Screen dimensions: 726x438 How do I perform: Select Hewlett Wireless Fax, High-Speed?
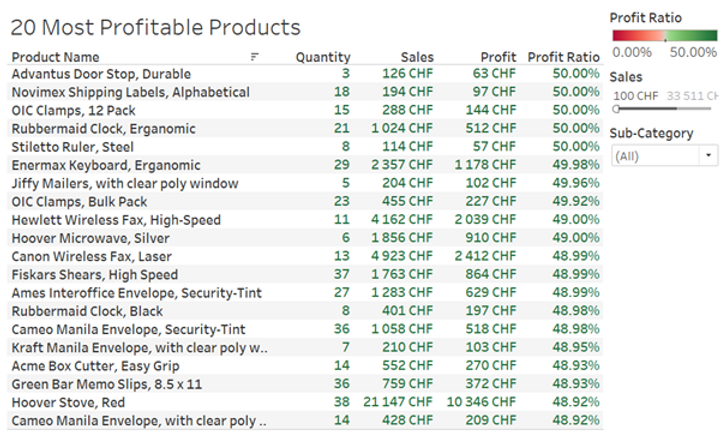pos(116,220)
